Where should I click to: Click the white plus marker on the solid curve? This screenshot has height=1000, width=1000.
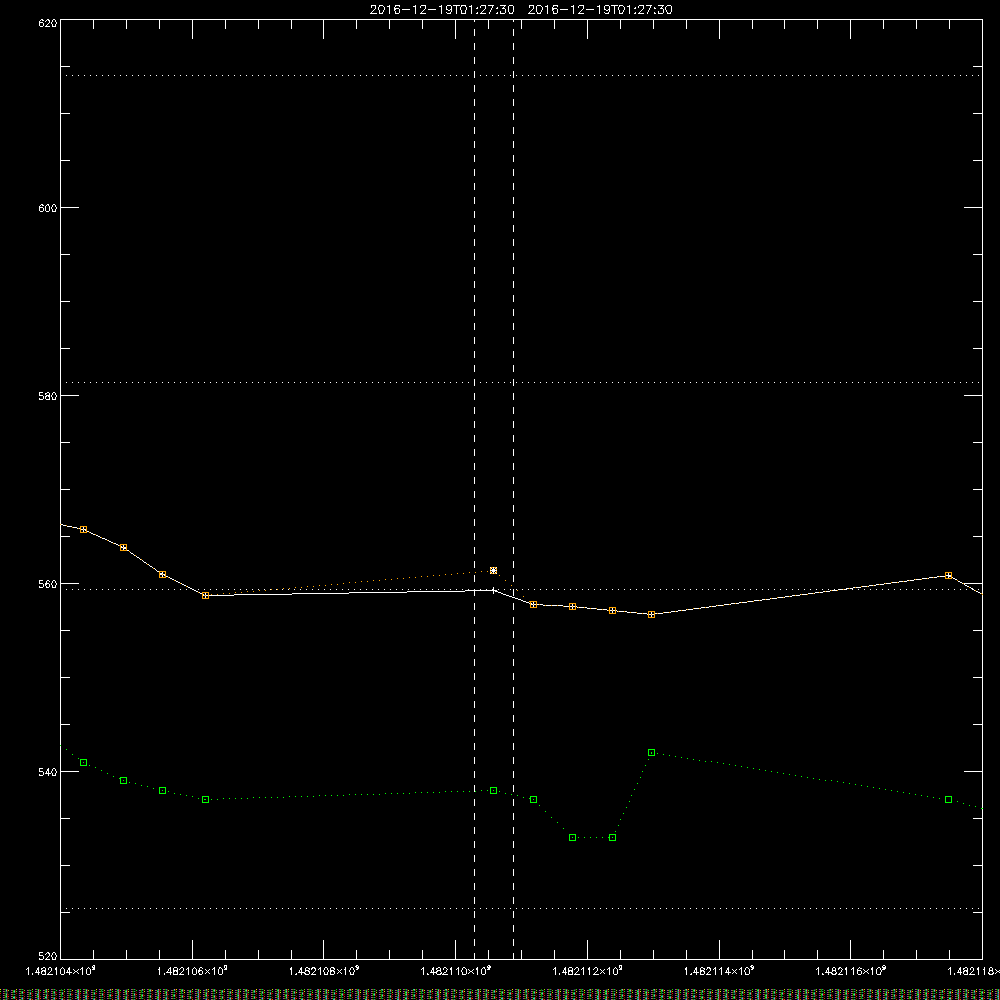(x=494, y=591)
